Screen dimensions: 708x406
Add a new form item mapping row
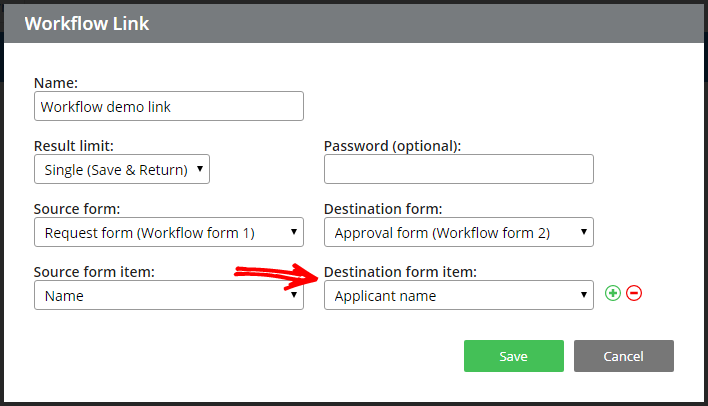(x=613, y=293)
